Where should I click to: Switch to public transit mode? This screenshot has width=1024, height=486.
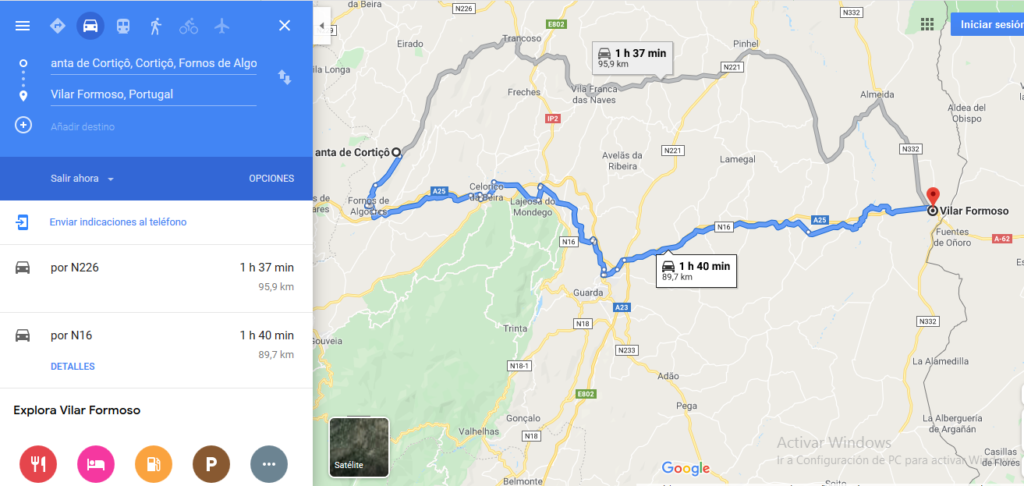(x=123, y=26)
